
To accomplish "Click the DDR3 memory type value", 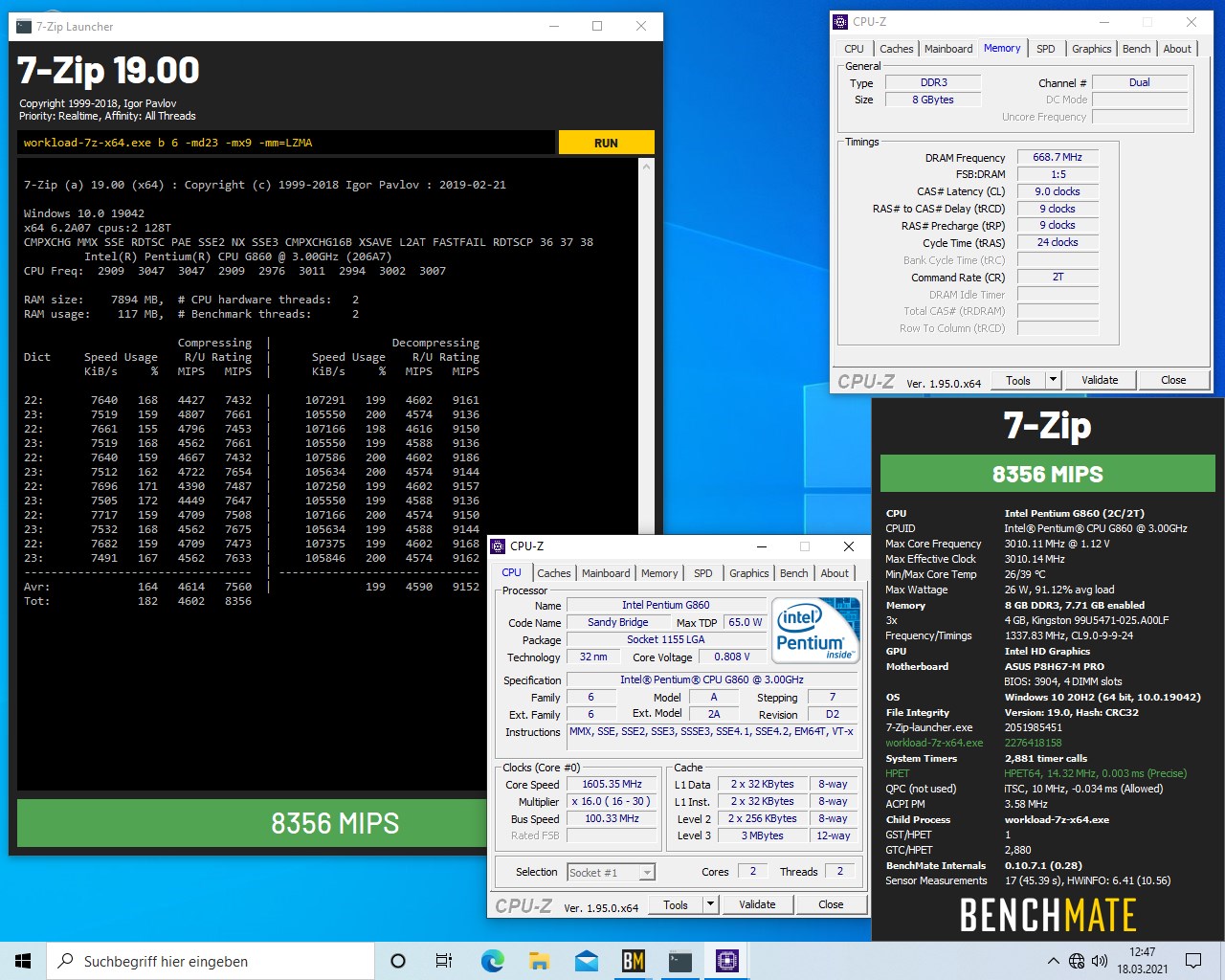I will [x=933, y=82].
